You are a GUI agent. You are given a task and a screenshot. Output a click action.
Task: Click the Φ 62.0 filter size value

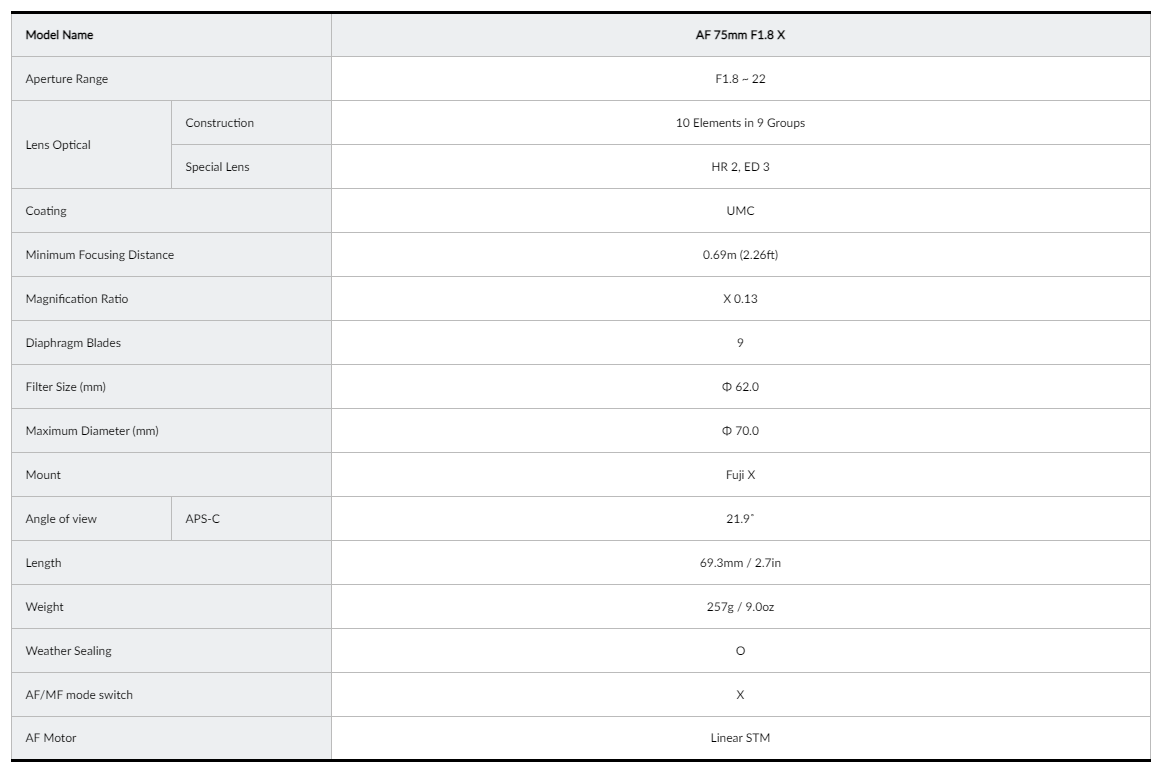tap(740, 387)
